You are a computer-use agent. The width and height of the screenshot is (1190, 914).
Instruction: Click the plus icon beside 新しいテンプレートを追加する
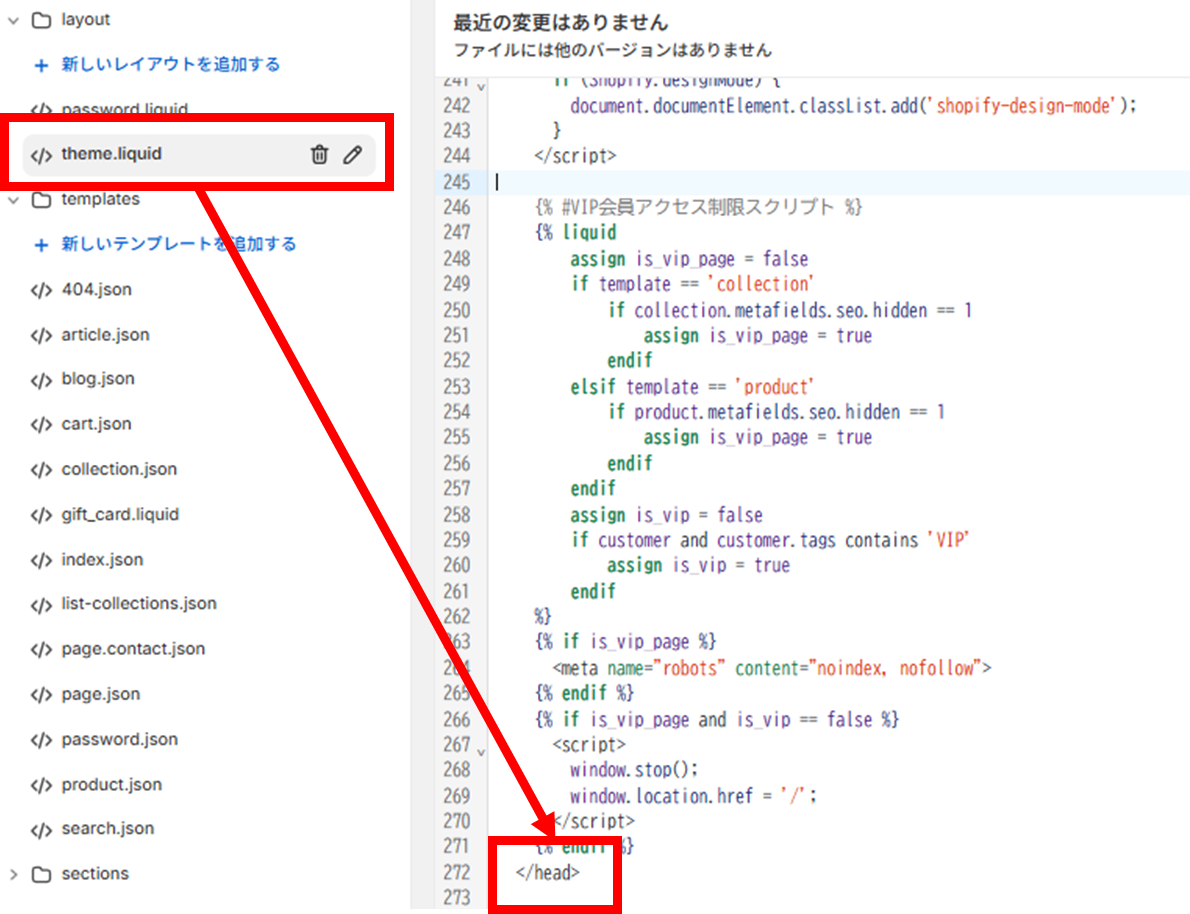pos(42,245)
